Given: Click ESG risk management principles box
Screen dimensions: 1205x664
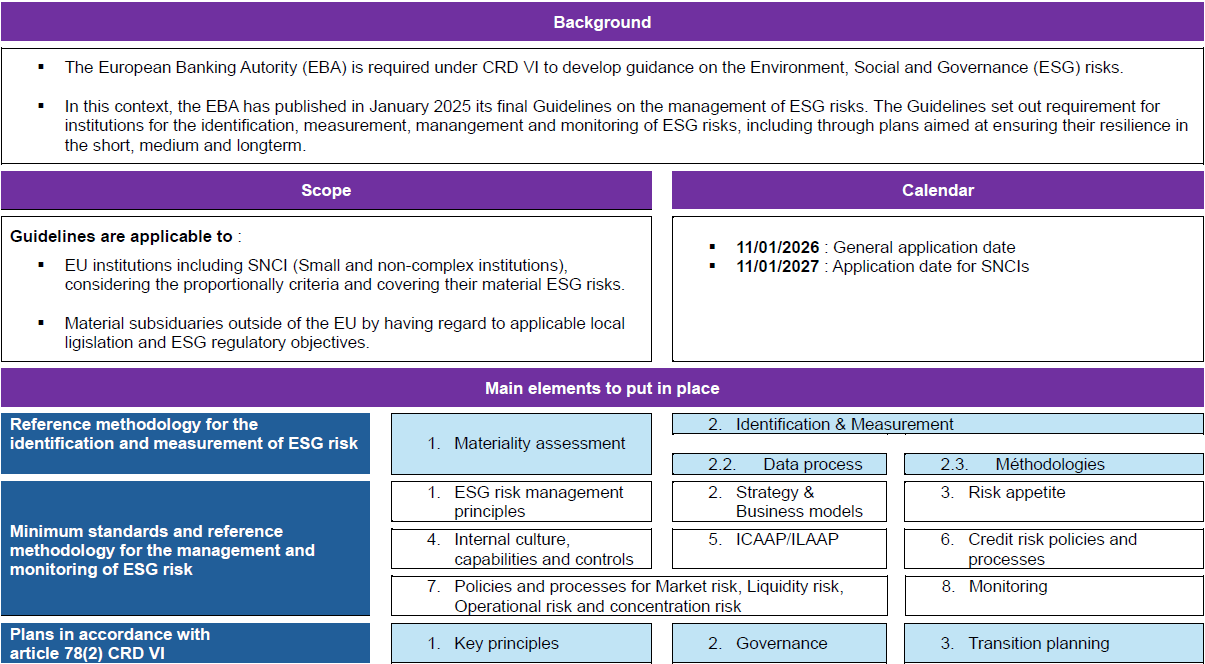Looking at the screenshot, I should point(521,501).
